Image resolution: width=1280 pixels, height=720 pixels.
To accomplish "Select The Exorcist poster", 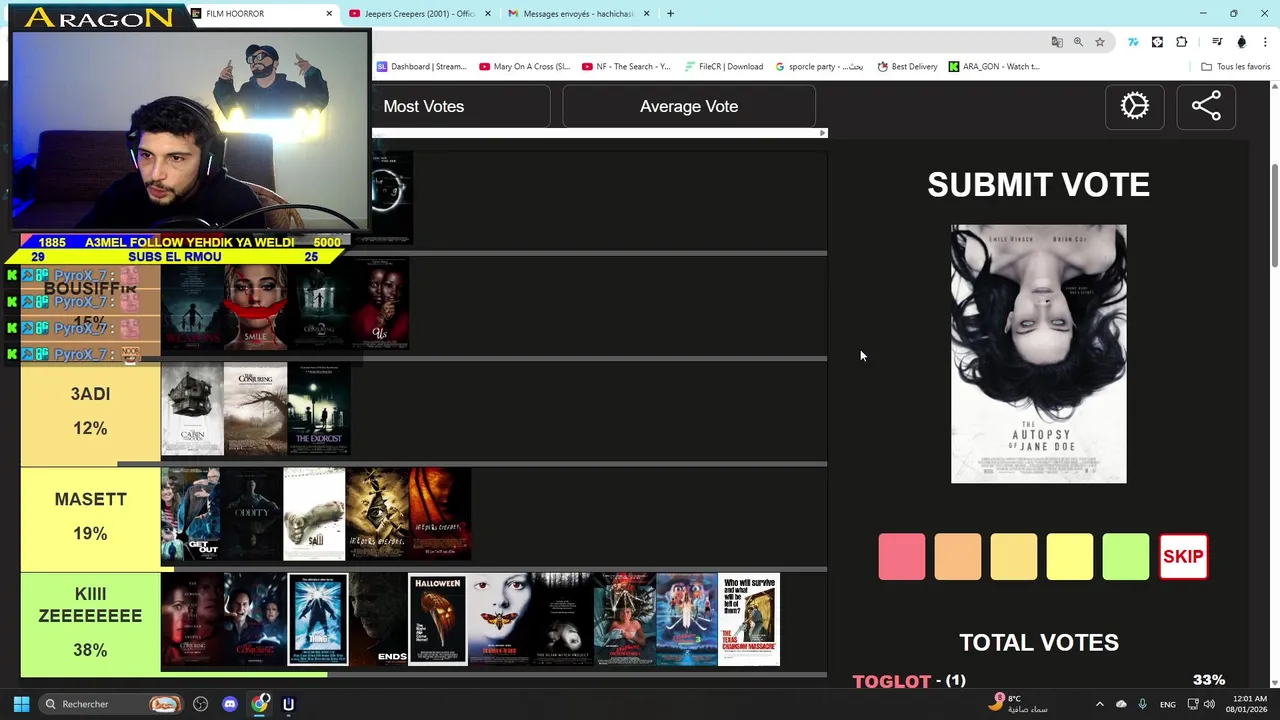I will tap(319, 409).
